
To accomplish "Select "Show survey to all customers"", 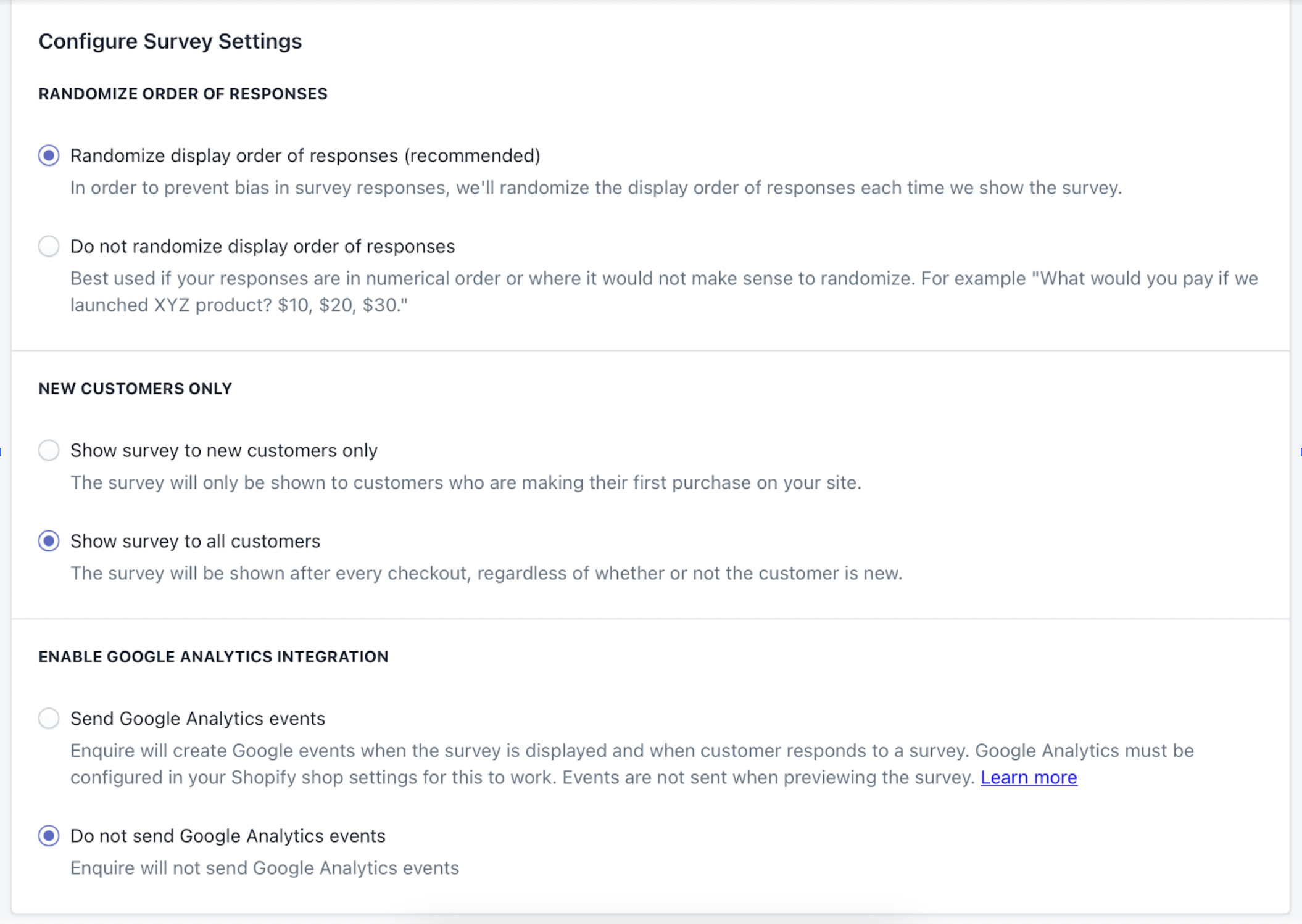I will coord(49,542).
